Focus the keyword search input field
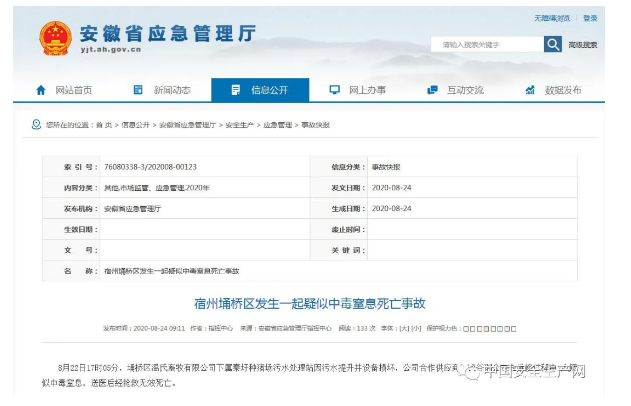The image size is (631, 406). [486, 44]
